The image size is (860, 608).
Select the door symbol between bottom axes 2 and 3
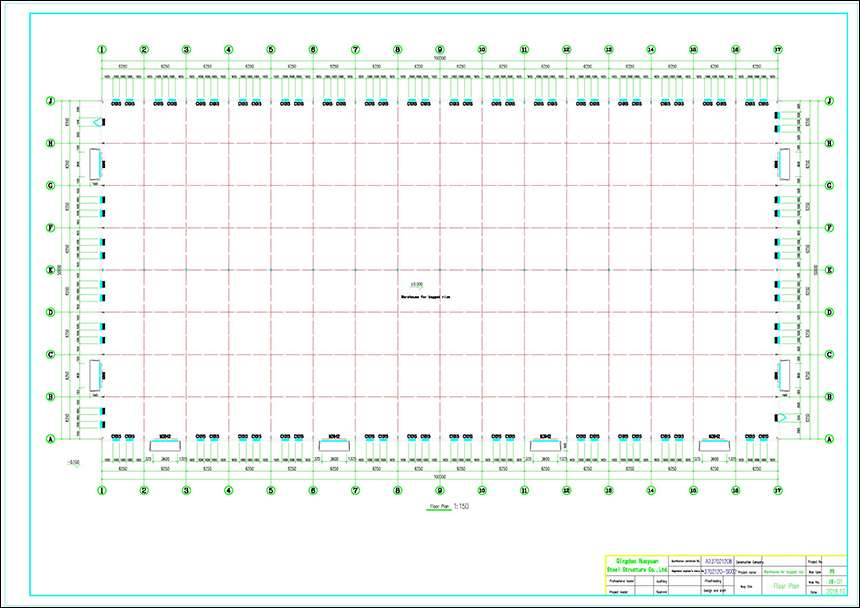coord(165,445)
